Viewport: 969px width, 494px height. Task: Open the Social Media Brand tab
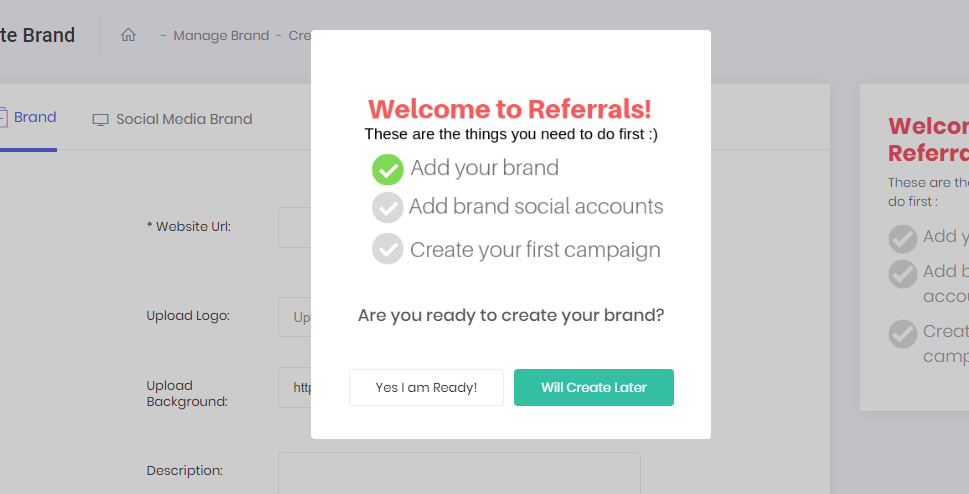click(183, 119)
